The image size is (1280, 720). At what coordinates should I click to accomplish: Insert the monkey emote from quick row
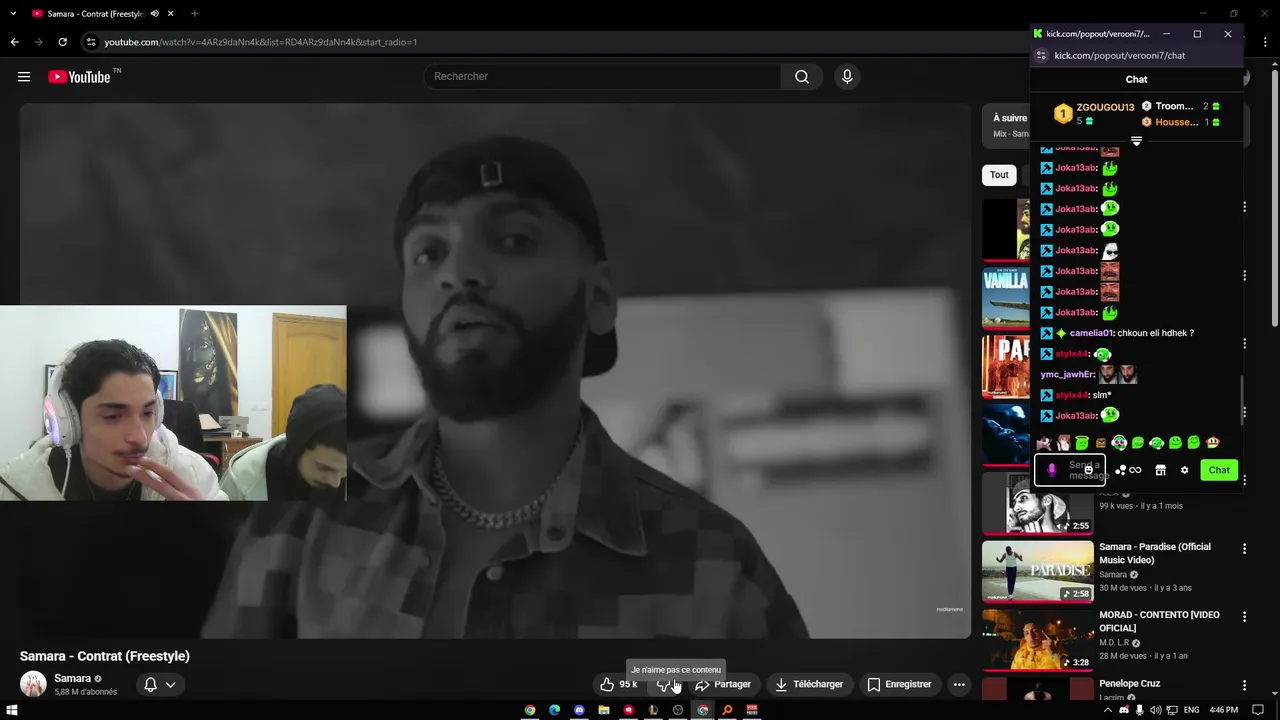click(1213, 443)
